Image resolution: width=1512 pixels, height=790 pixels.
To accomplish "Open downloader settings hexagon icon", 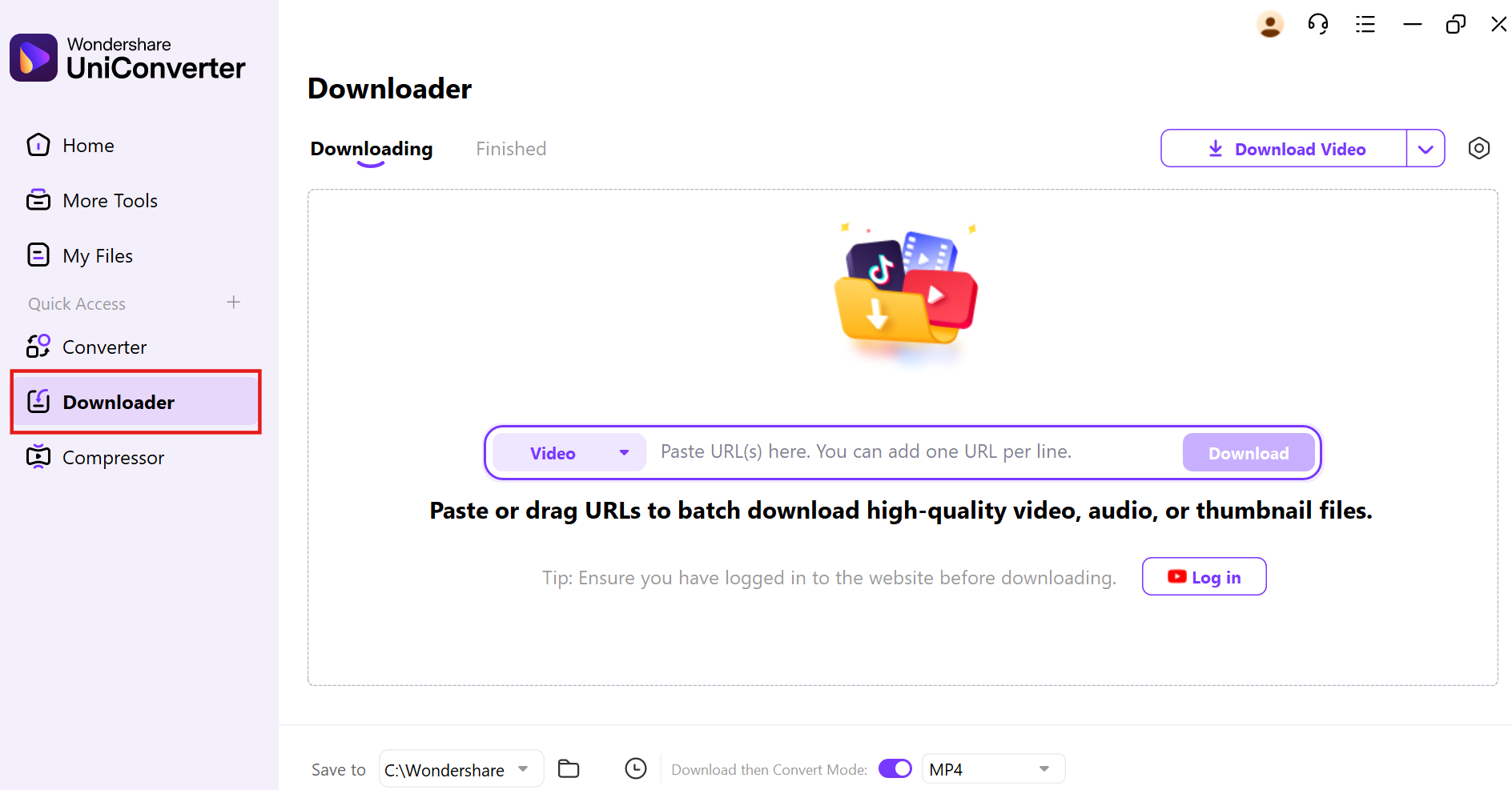I will [x=1479, y=148].
